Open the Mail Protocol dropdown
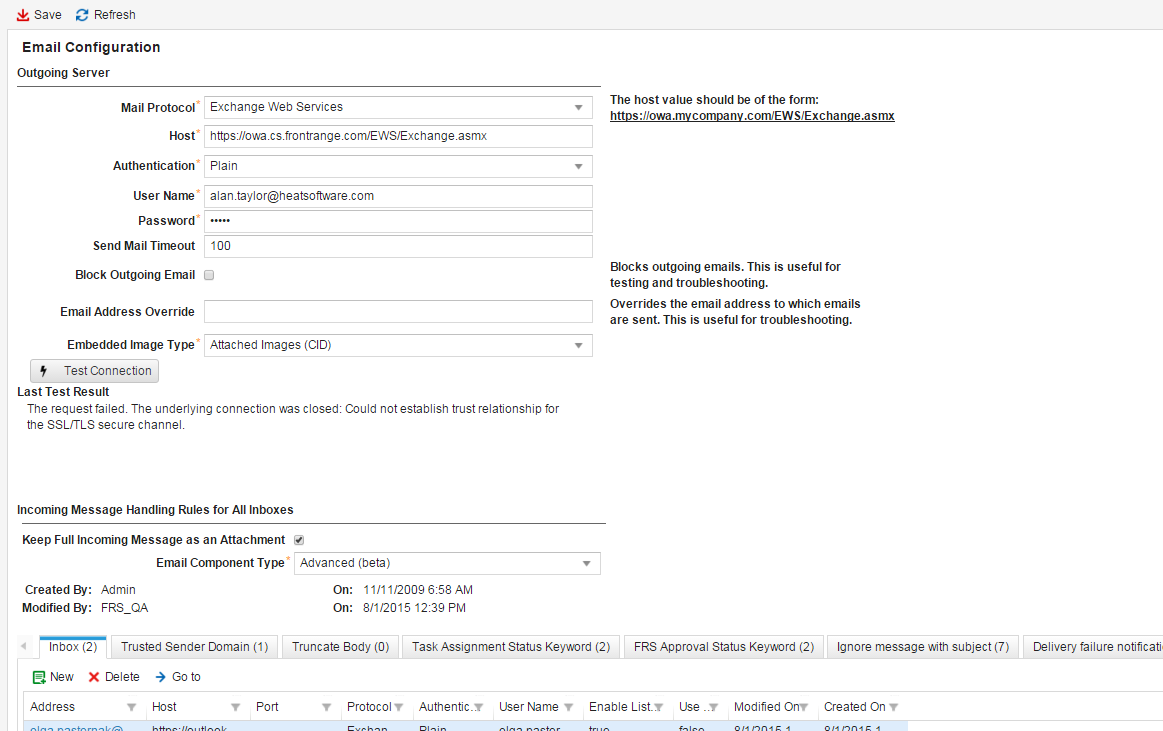 (578, 107)
